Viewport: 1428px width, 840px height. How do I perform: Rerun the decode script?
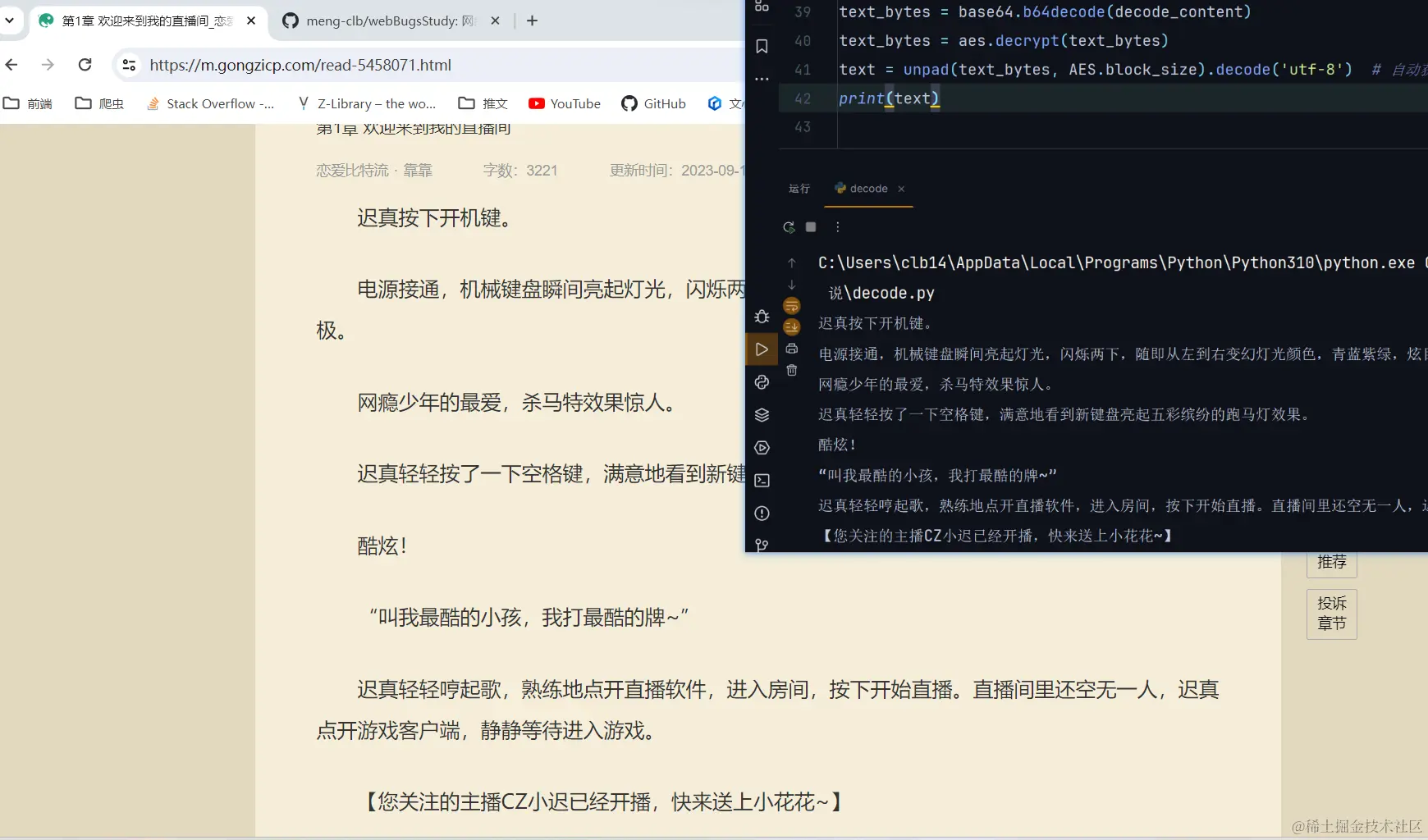coord(789,227)
